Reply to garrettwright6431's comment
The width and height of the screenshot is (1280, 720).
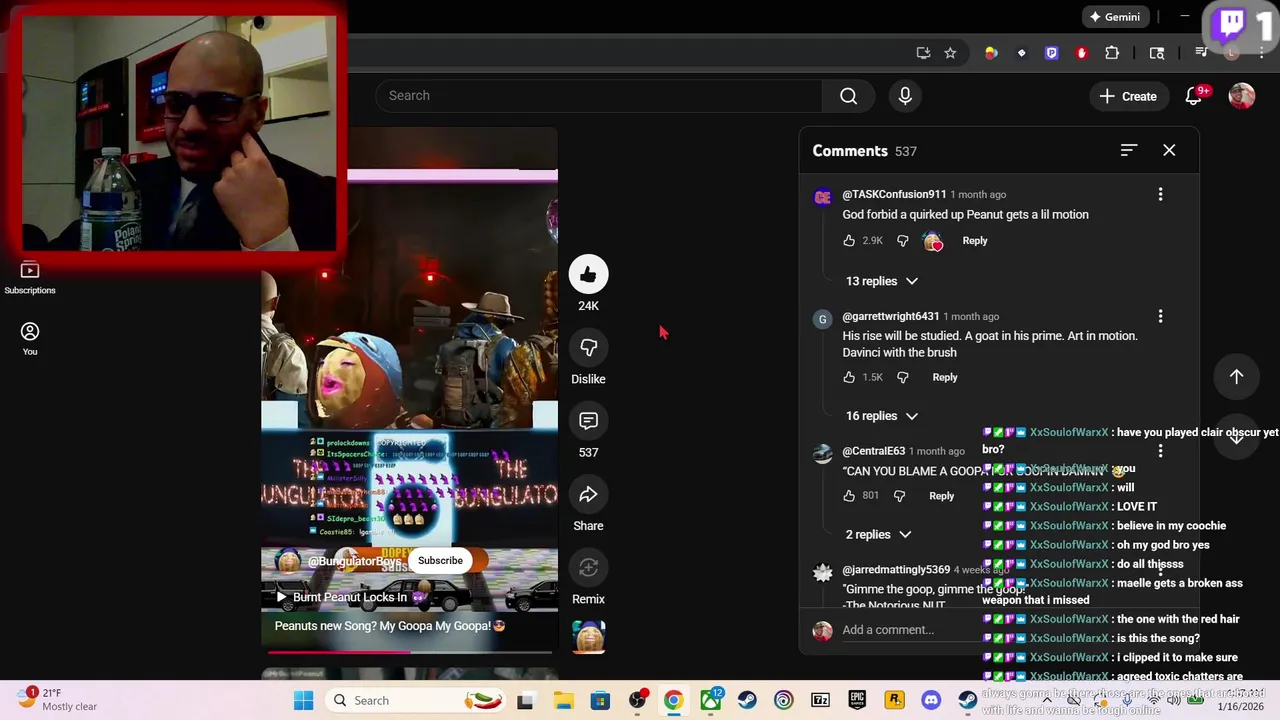(x=945, y=378)
